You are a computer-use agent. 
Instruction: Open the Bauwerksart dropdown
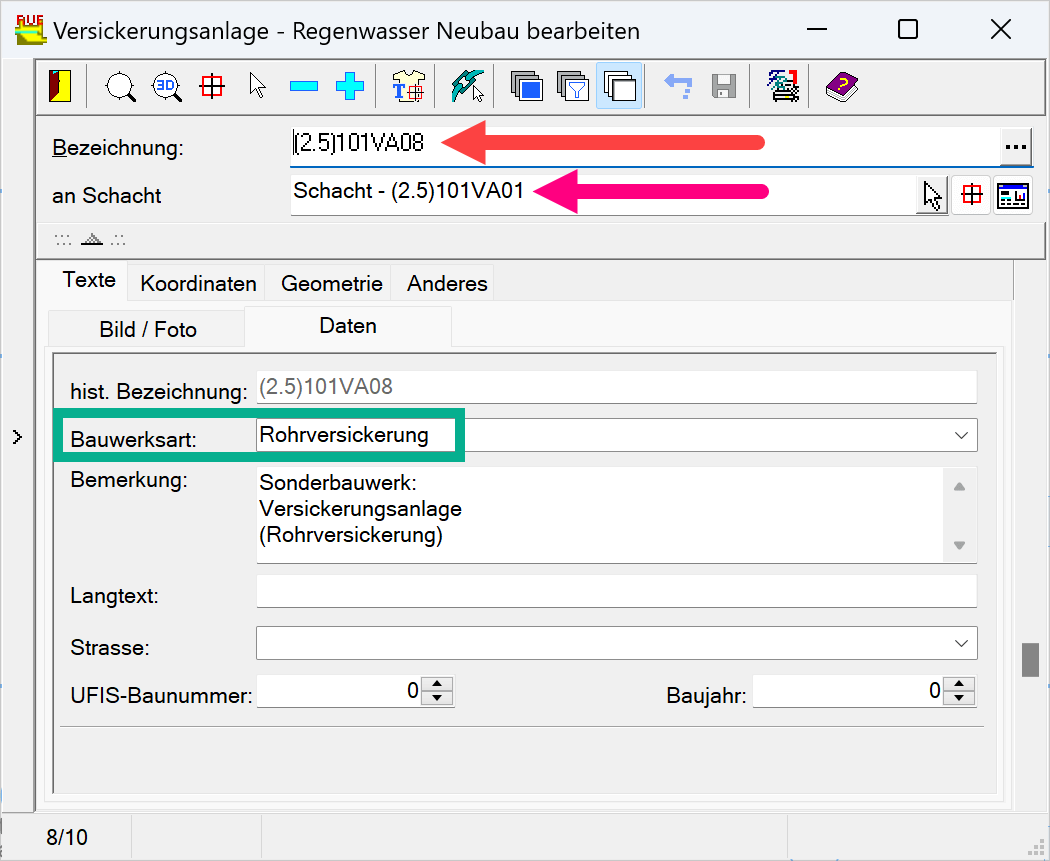pos(961,435)
